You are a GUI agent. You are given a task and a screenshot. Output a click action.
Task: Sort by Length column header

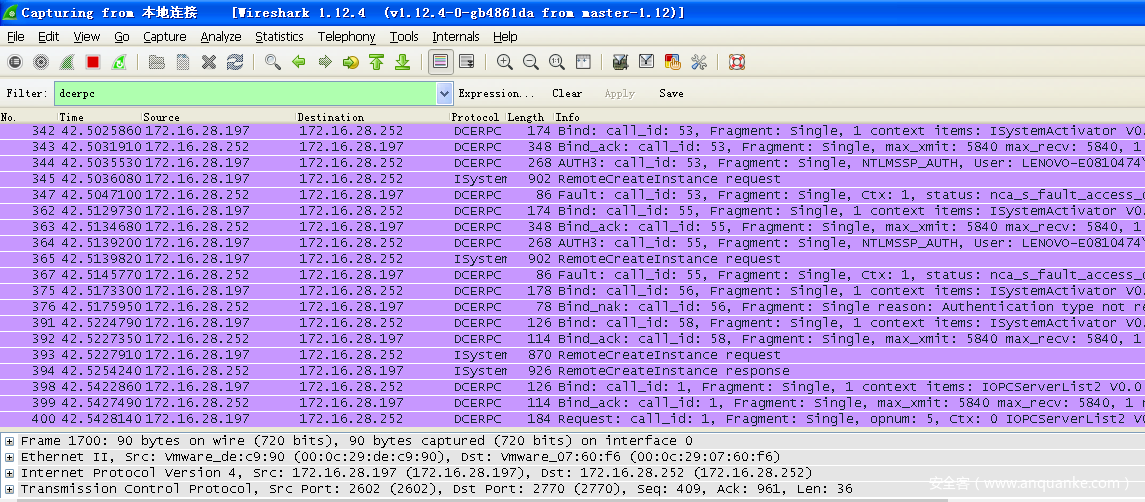click(x=529, y=117)
